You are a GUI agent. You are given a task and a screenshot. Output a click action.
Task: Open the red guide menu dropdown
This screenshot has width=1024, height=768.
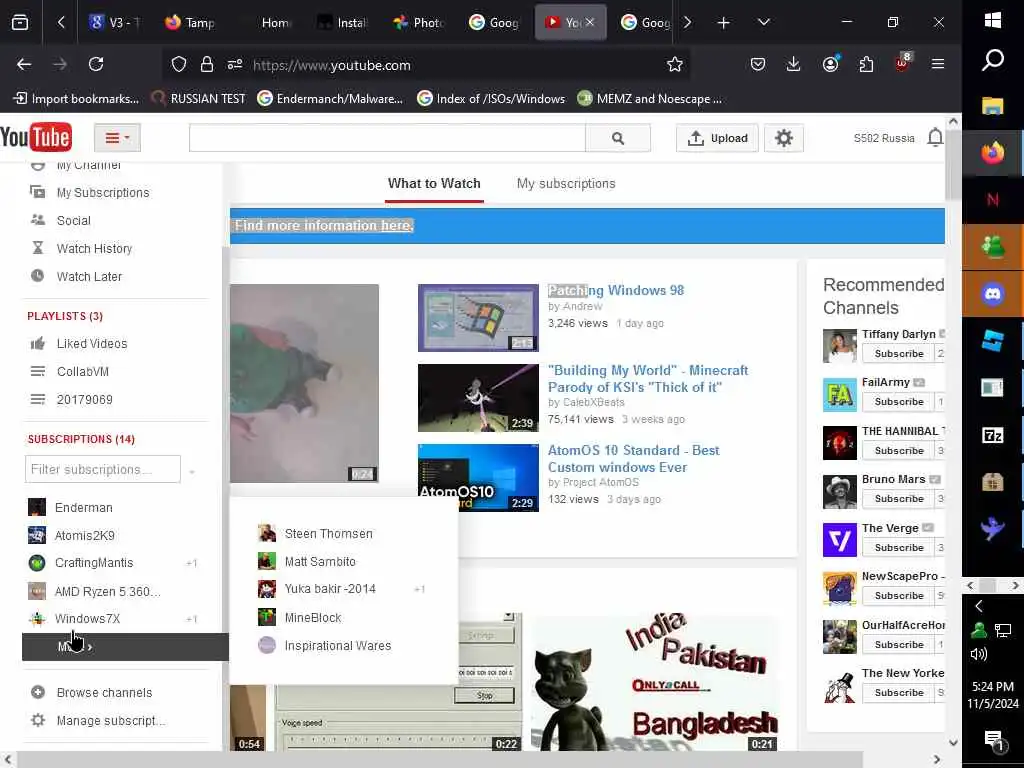coord(118,138)
